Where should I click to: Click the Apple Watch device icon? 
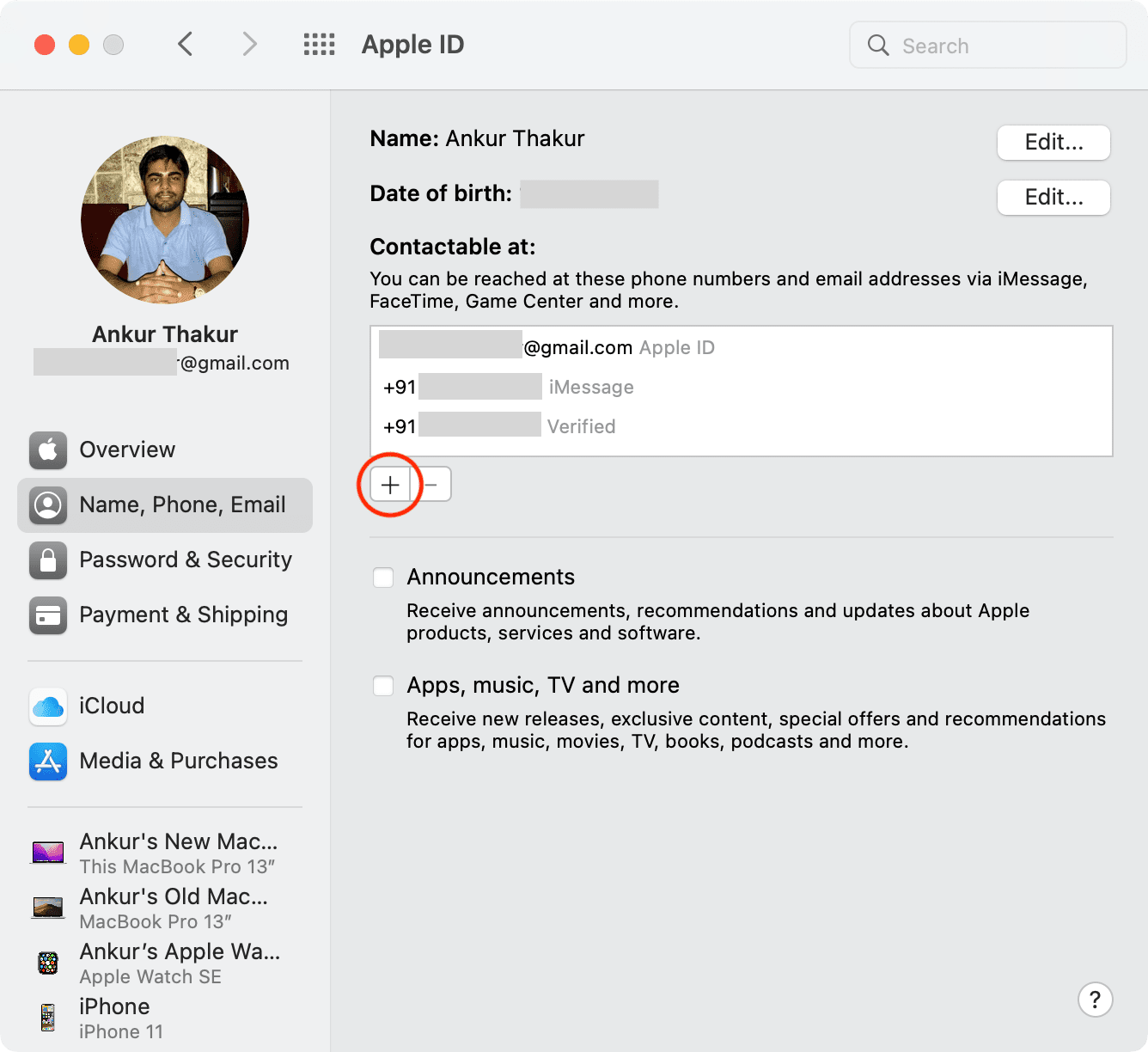click(x=48, y=963)
